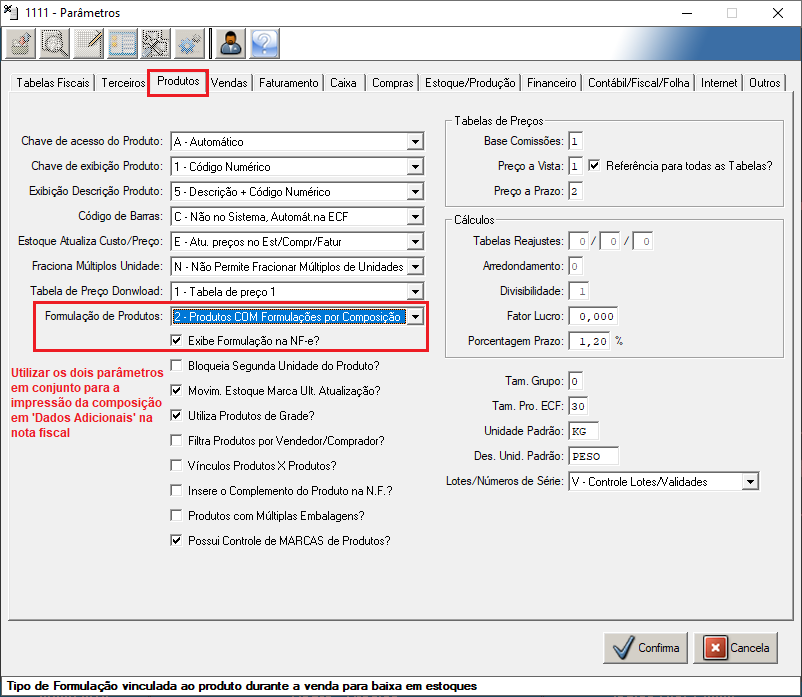
Task: Click the basket toolbar icon
Action: (x=20, y=43)
